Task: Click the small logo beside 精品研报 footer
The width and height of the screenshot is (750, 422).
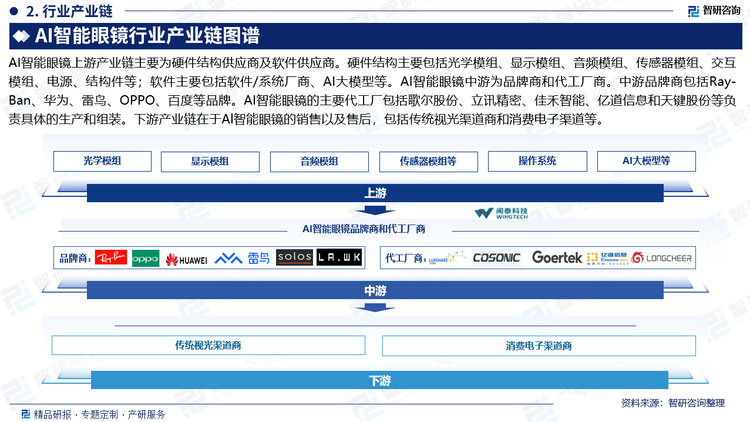Action: 26,414
